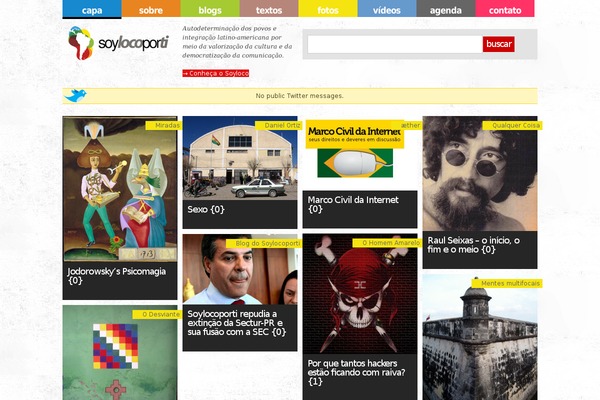
Task: Focus the search text field
Action: (395, 44)
